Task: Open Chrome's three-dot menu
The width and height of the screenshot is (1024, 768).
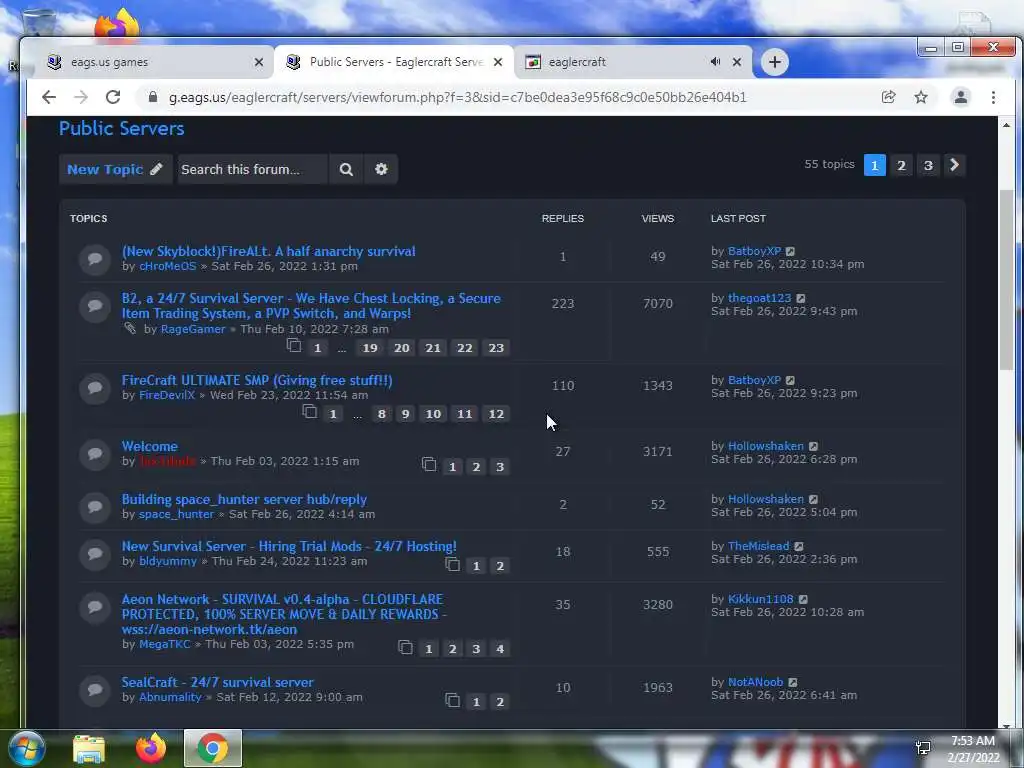Action: 993,97
